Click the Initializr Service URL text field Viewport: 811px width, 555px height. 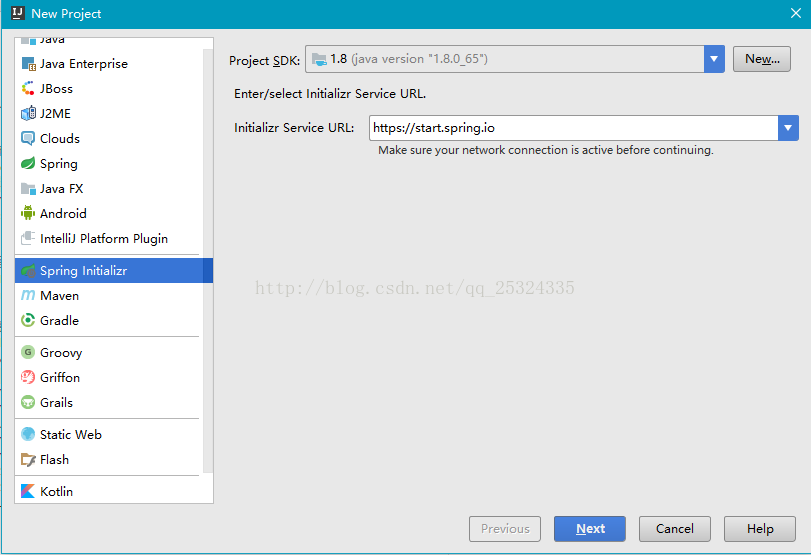[573, 128]
